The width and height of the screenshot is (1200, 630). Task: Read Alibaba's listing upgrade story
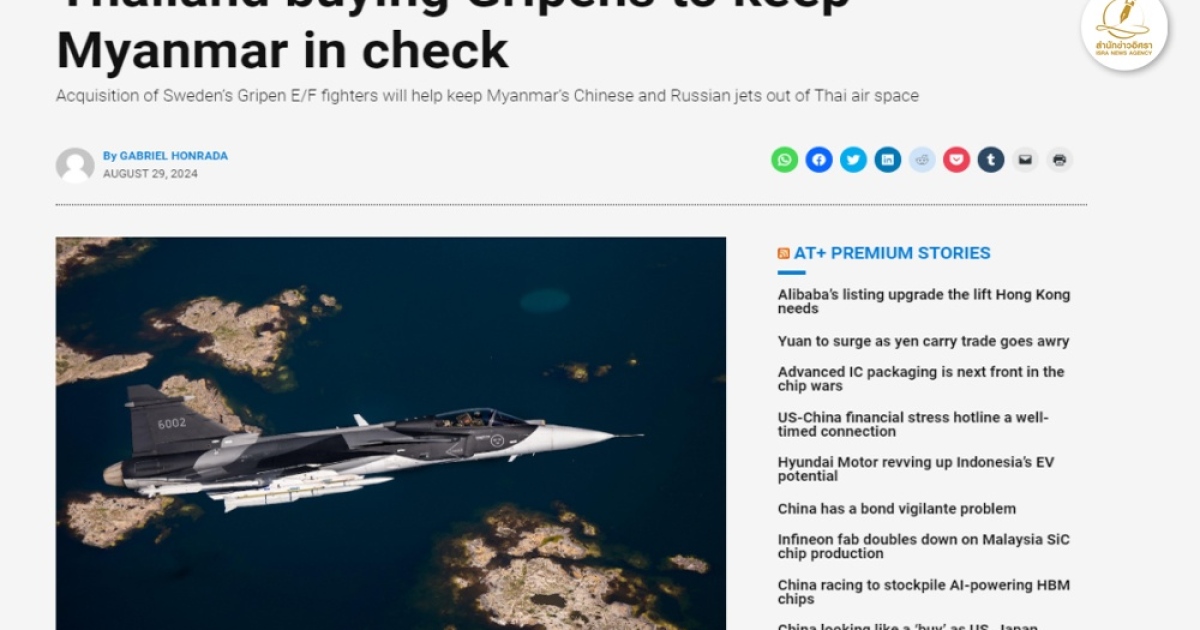coord(924,302)
